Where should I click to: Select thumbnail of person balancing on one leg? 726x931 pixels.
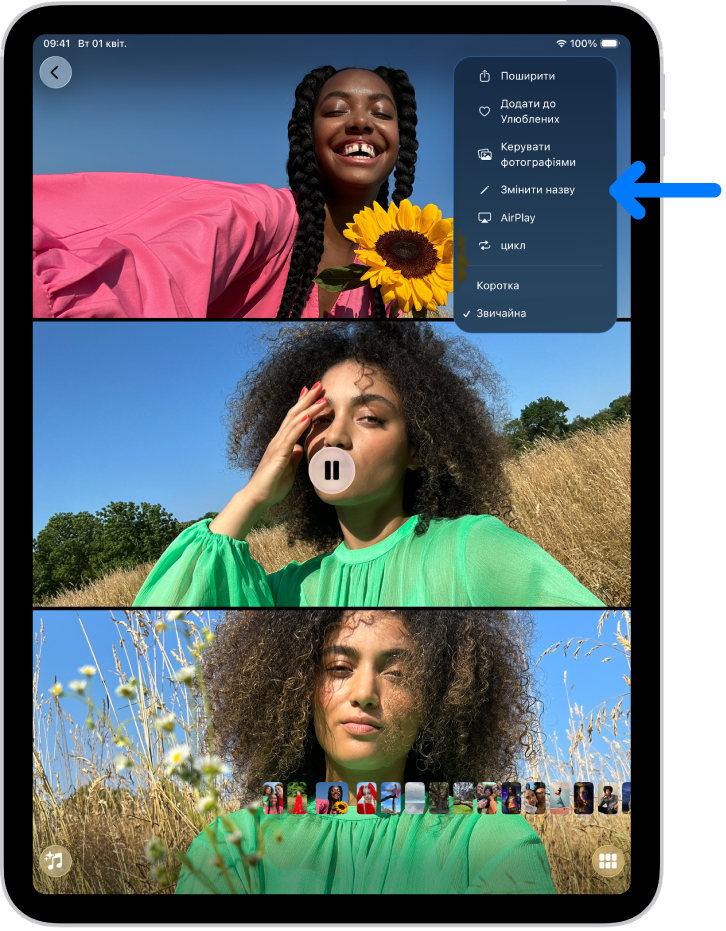point(391,797)
